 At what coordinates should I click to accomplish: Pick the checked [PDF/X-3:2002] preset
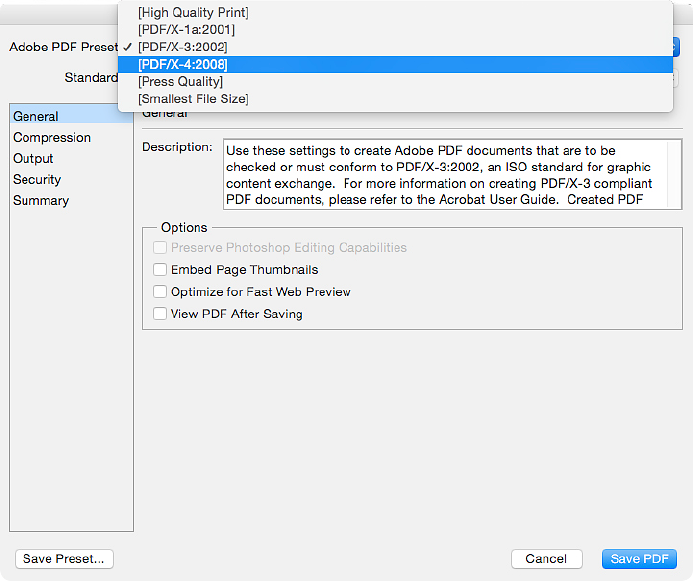click(x=395, y=47)
